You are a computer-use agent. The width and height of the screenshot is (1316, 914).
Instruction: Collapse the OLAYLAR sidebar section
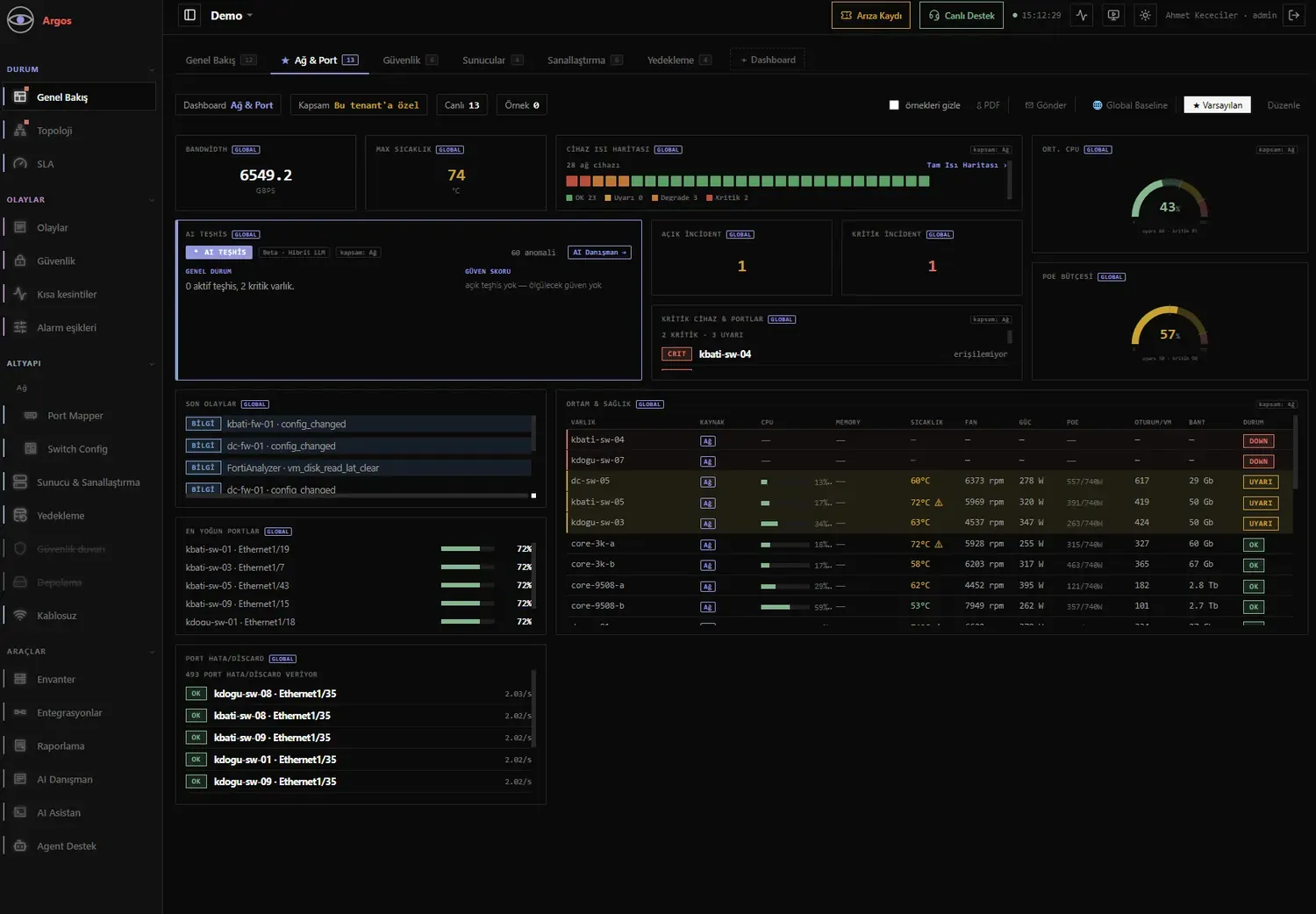[x=152, y=200]
